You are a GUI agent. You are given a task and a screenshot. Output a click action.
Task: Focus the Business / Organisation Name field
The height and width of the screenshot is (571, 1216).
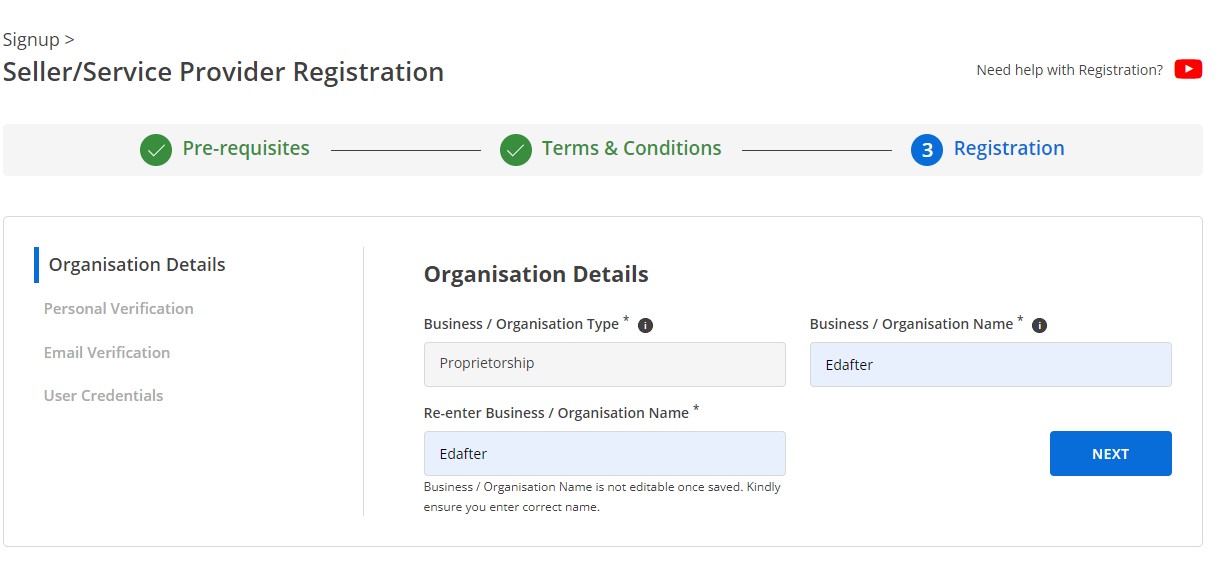point(990,365)
